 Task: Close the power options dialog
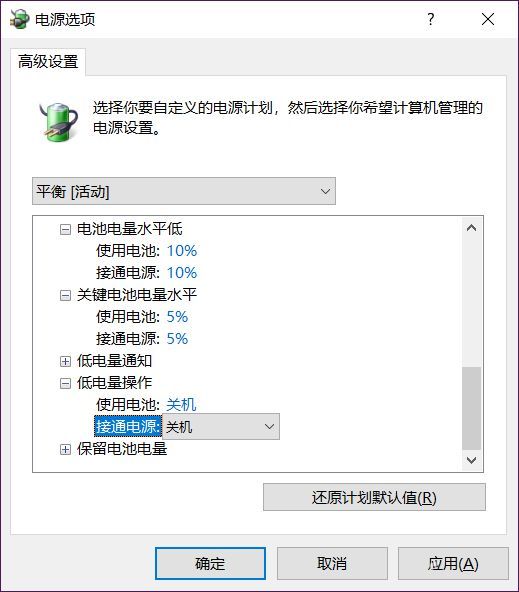click(488, 19)
